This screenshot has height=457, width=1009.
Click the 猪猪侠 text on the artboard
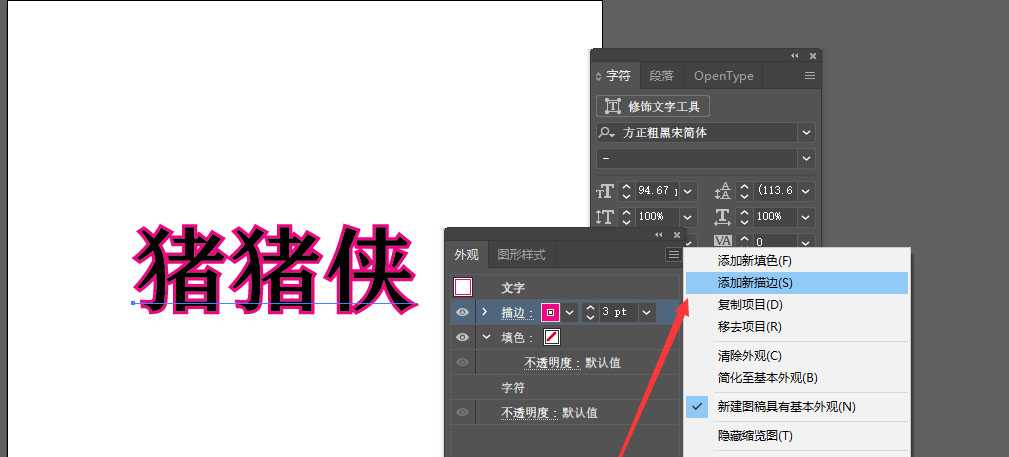coord(275,269)
